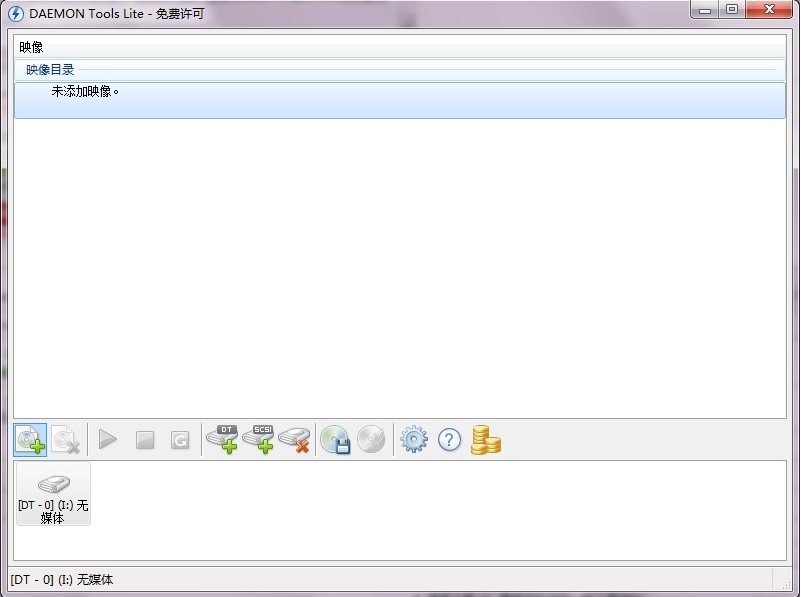Click the Add Image disc icon
This screenshot has height=597, width=801.
[x=30, y=440]
